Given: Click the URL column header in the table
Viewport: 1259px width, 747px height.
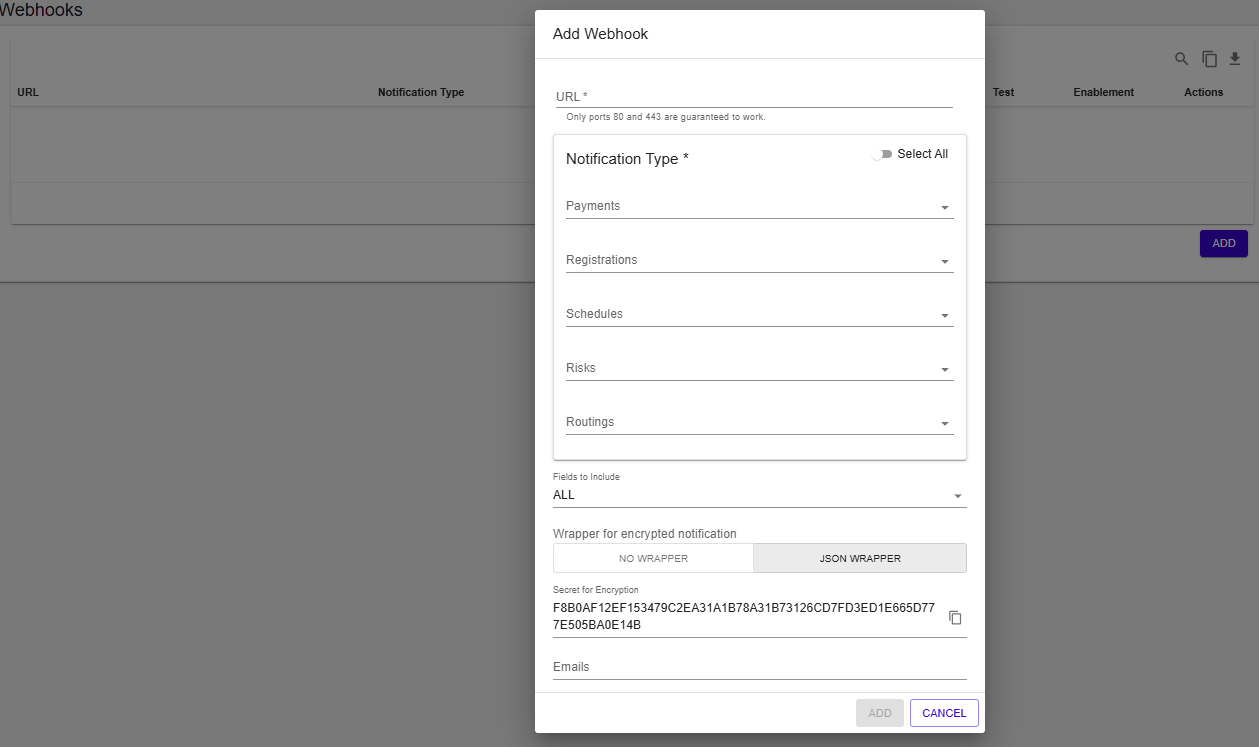Looking at the screenshot, I should click(28, 92).
